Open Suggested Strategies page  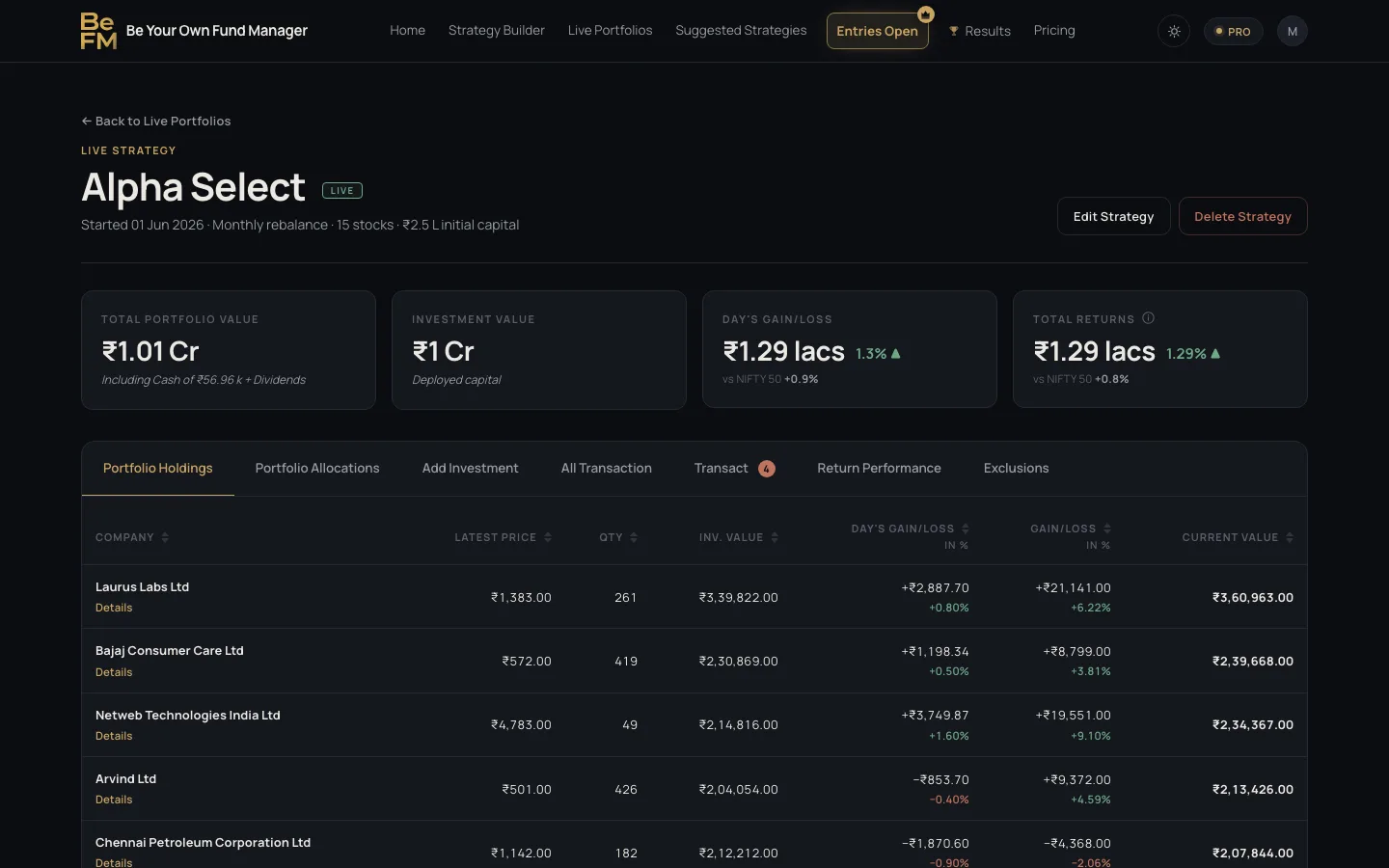pyautogui.click(x=741, y=31)
